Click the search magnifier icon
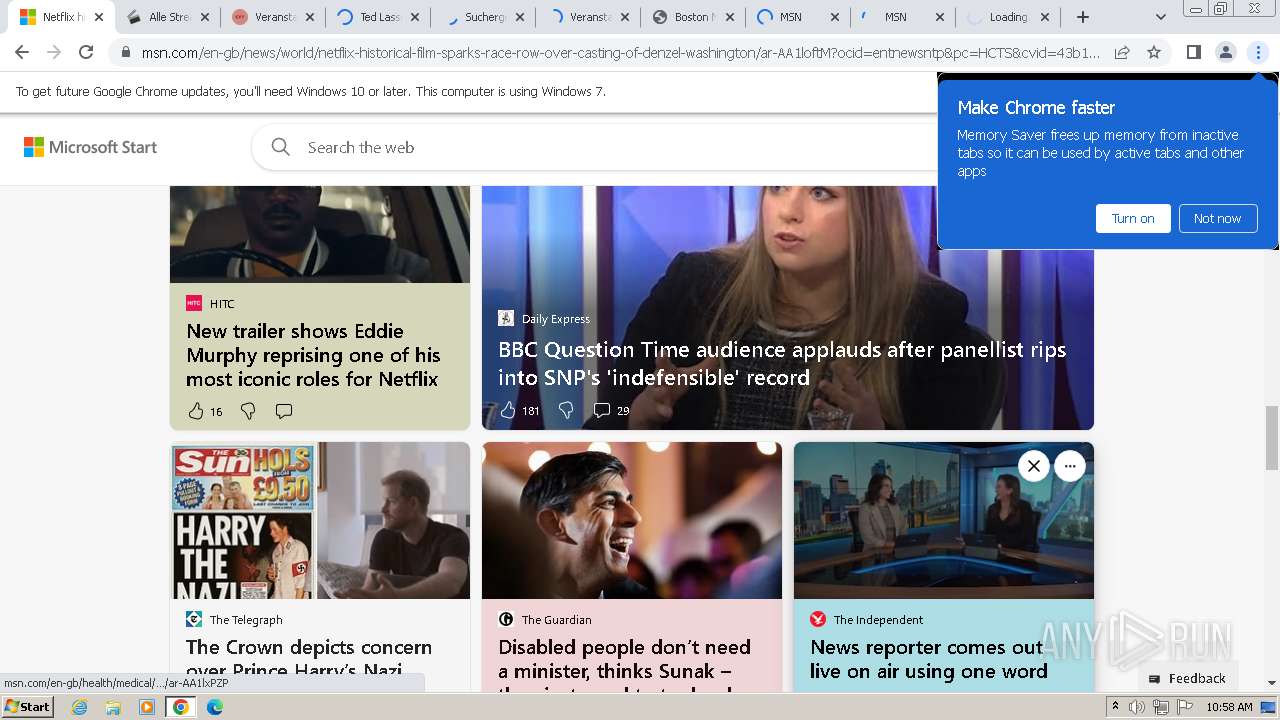This screenshot has height=720, width=1280. click(281, 147)
